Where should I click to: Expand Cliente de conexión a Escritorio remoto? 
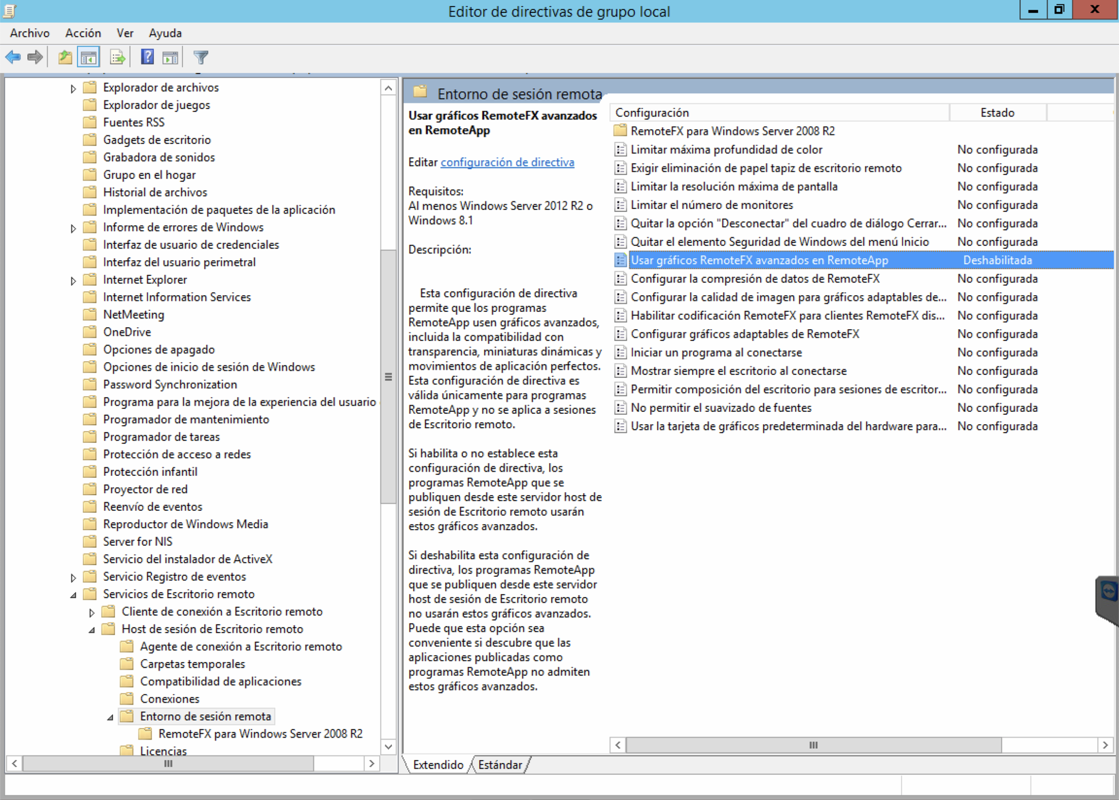(x=91, y=612)
